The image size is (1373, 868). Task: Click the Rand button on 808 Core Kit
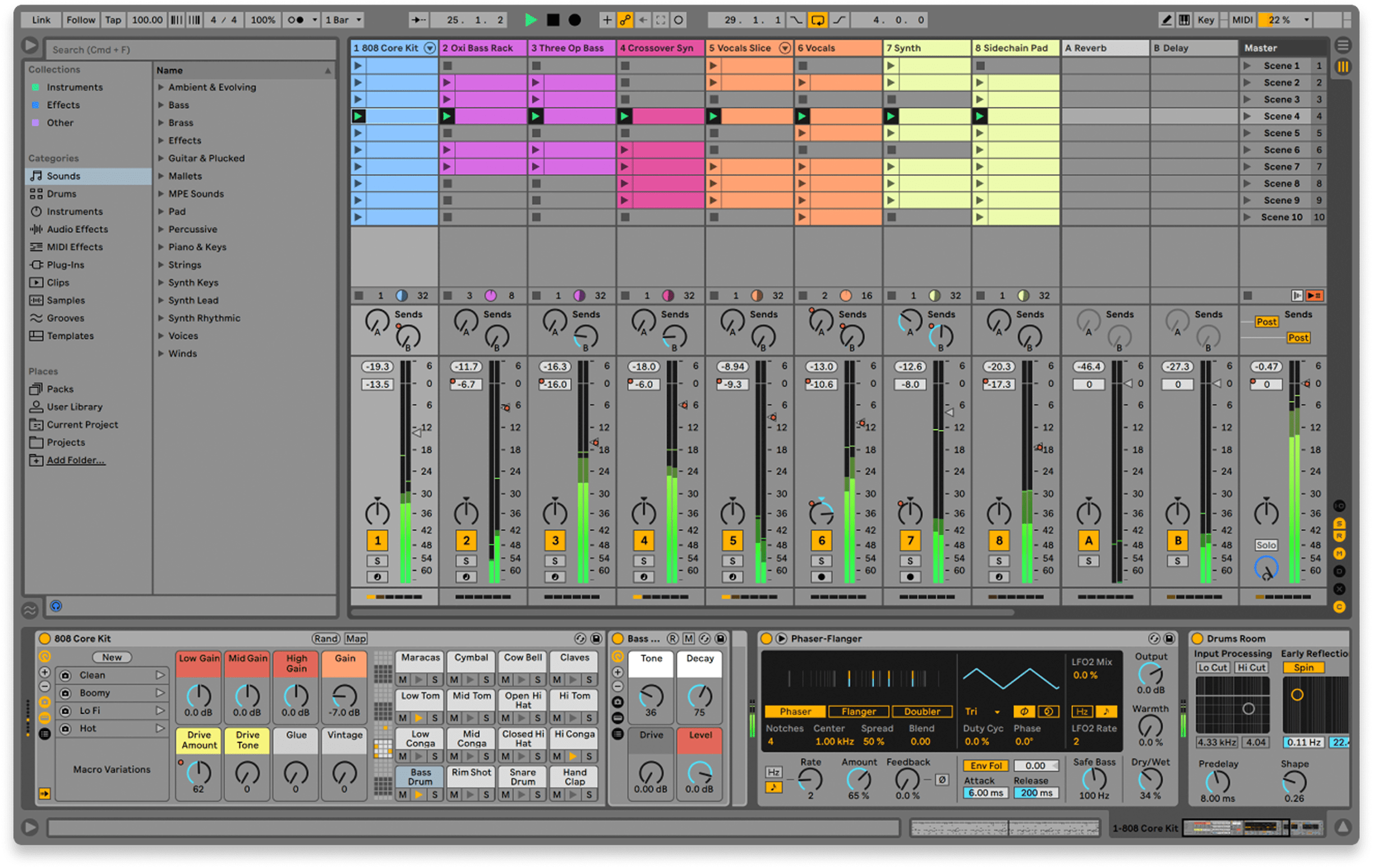pos(325,638)
